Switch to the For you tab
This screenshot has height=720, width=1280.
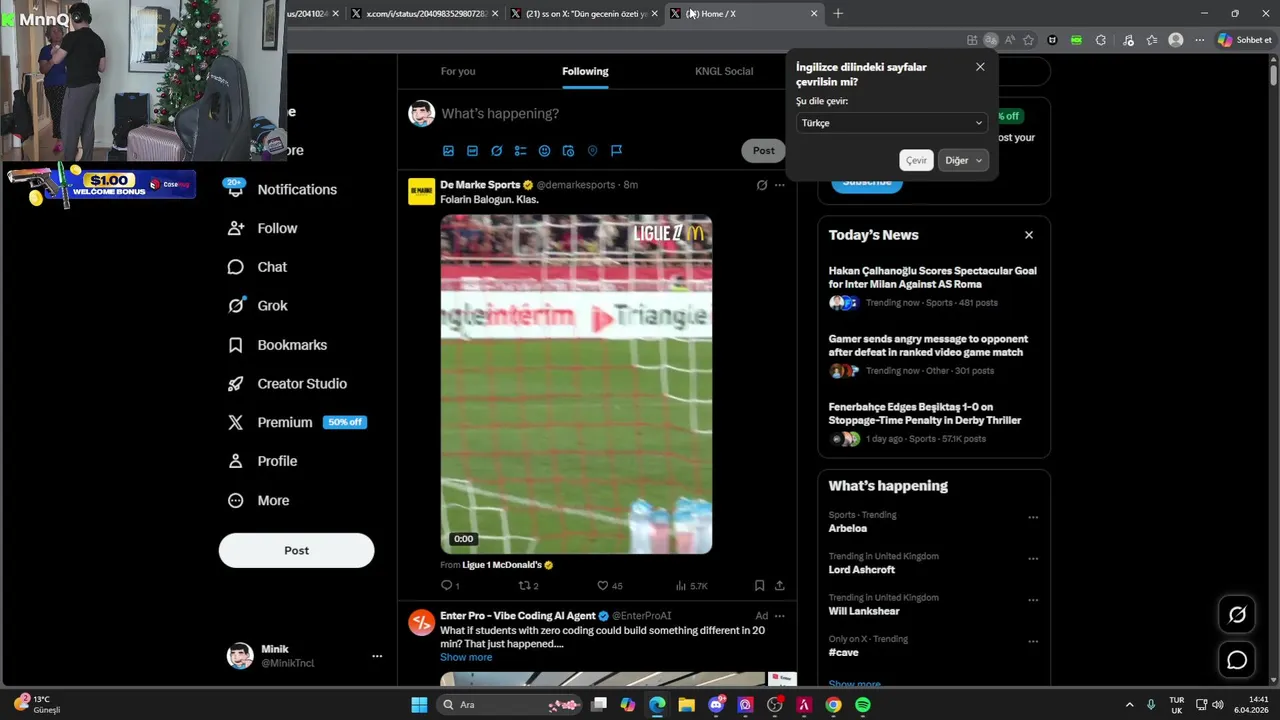458,71
